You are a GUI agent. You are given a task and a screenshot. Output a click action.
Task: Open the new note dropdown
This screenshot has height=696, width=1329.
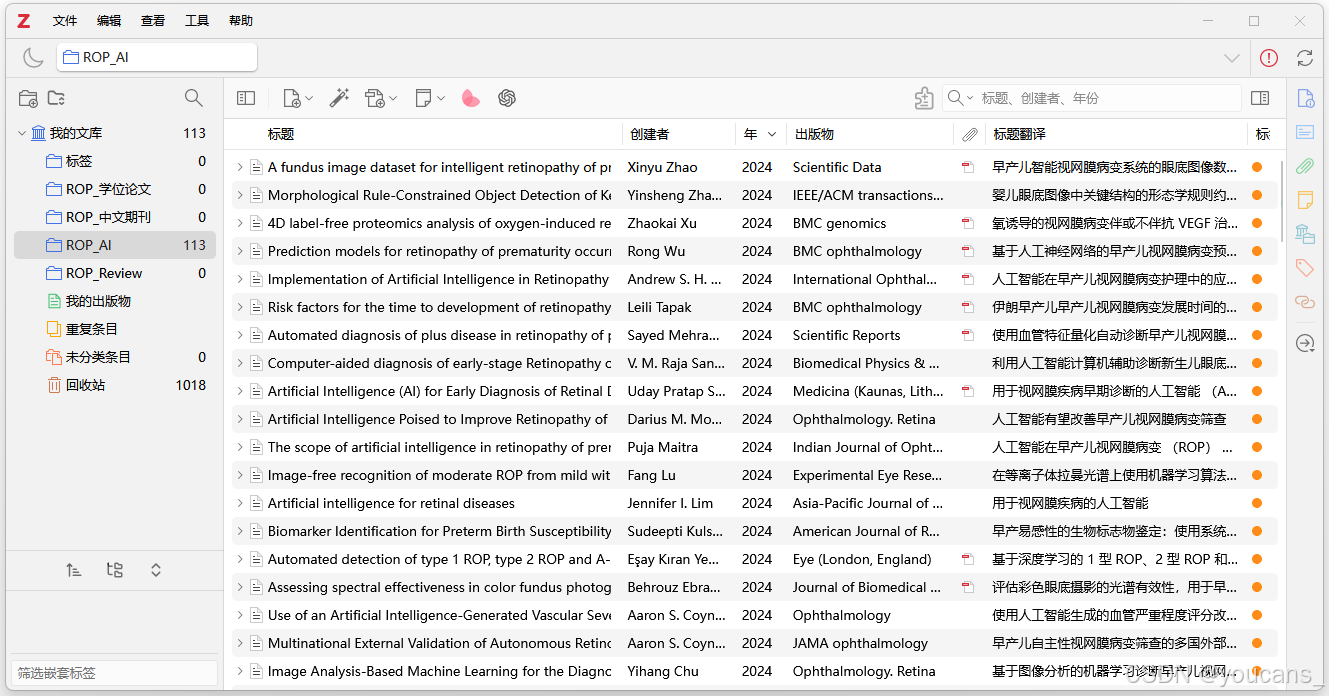pyautogui.click(x=430, y=98)
